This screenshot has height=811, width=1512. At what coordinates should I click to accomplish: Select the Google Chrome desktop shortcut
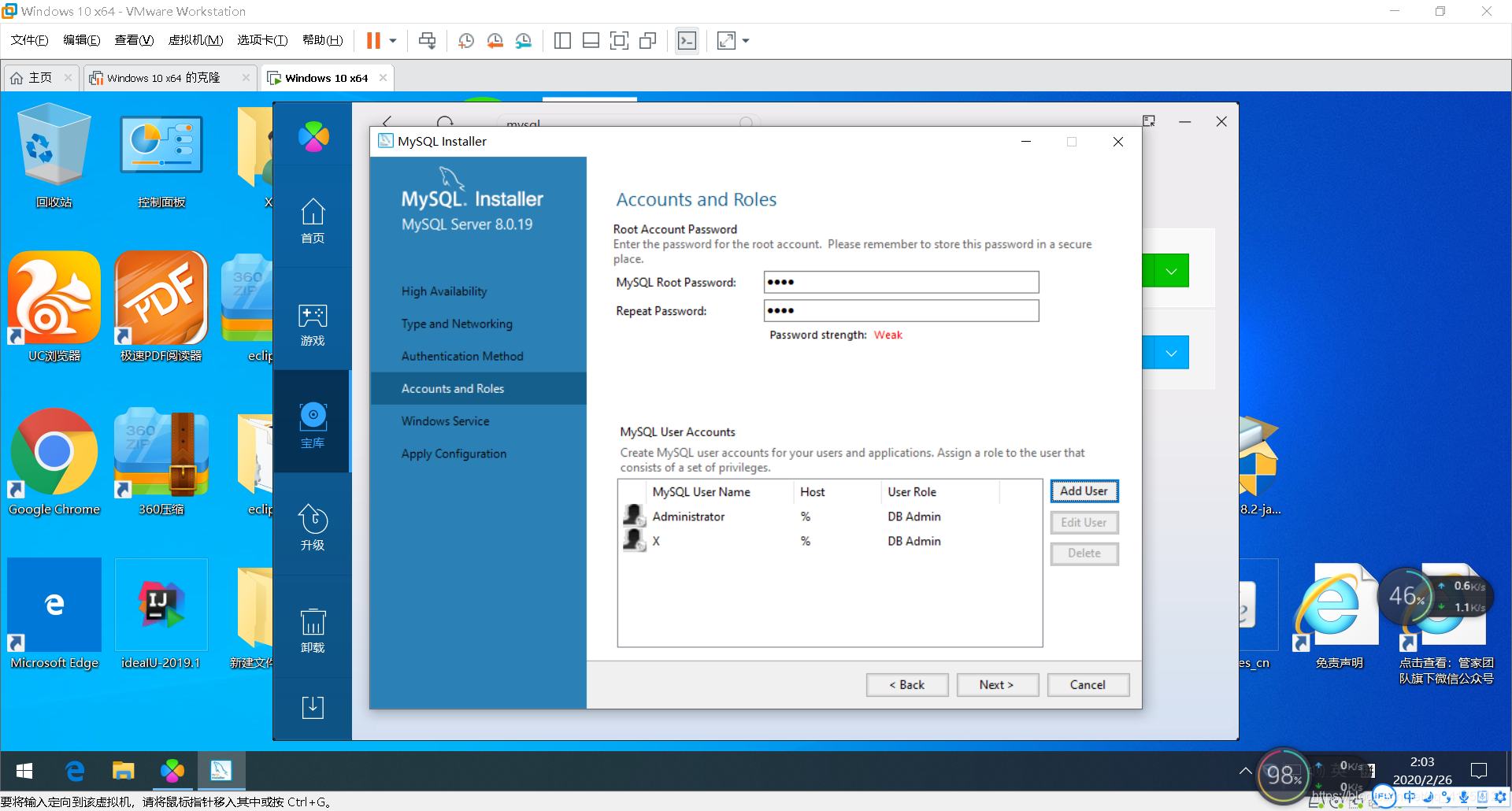[54, 461]
